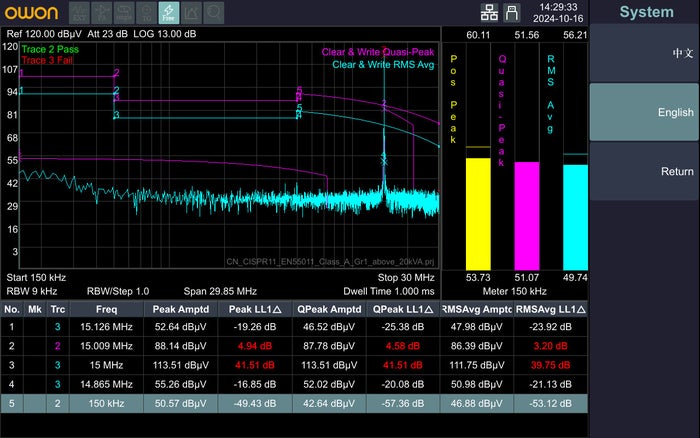The height and width of the screenshot is (438, 700).
Task: Click the magnifier zoom icon in toolbar
Action: 214,13
